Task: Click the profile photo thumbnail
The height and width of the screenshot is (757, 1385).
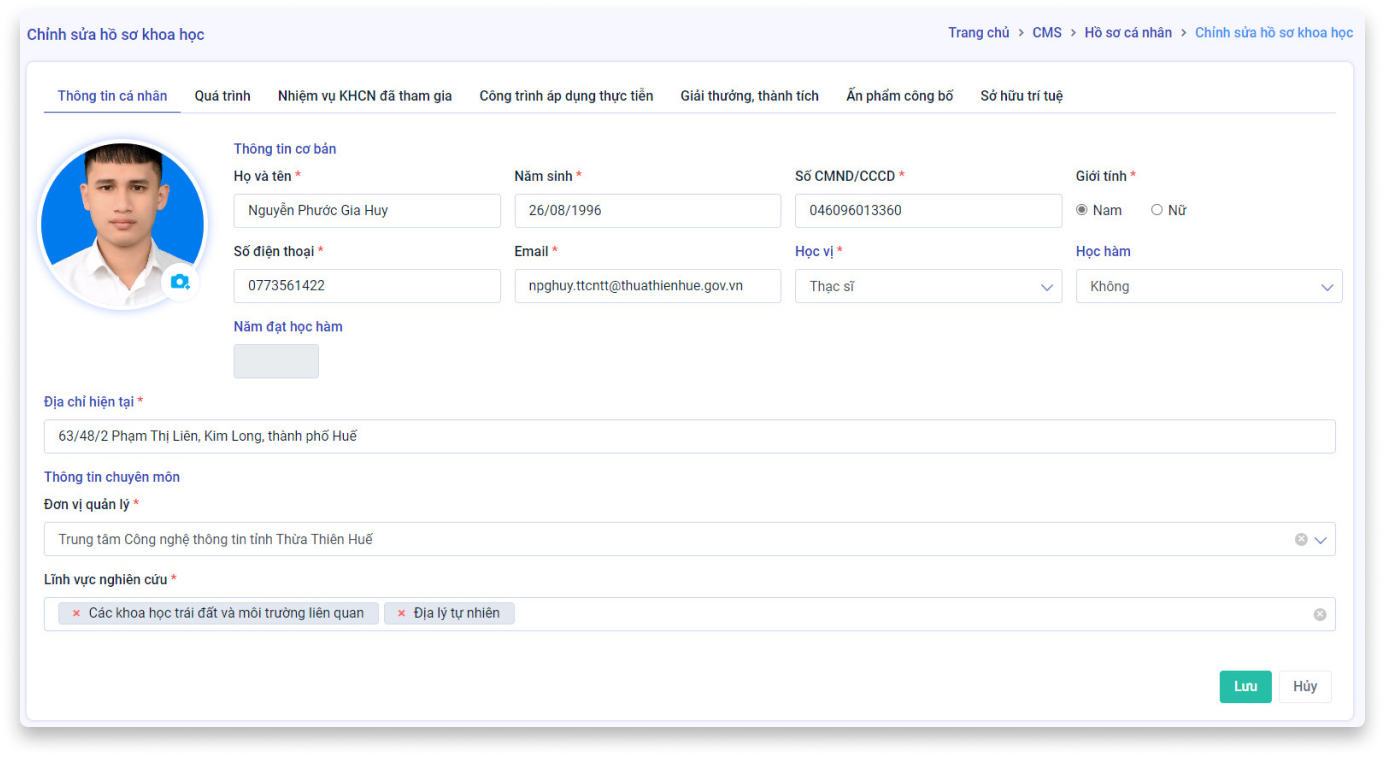Action: (122, 224)
